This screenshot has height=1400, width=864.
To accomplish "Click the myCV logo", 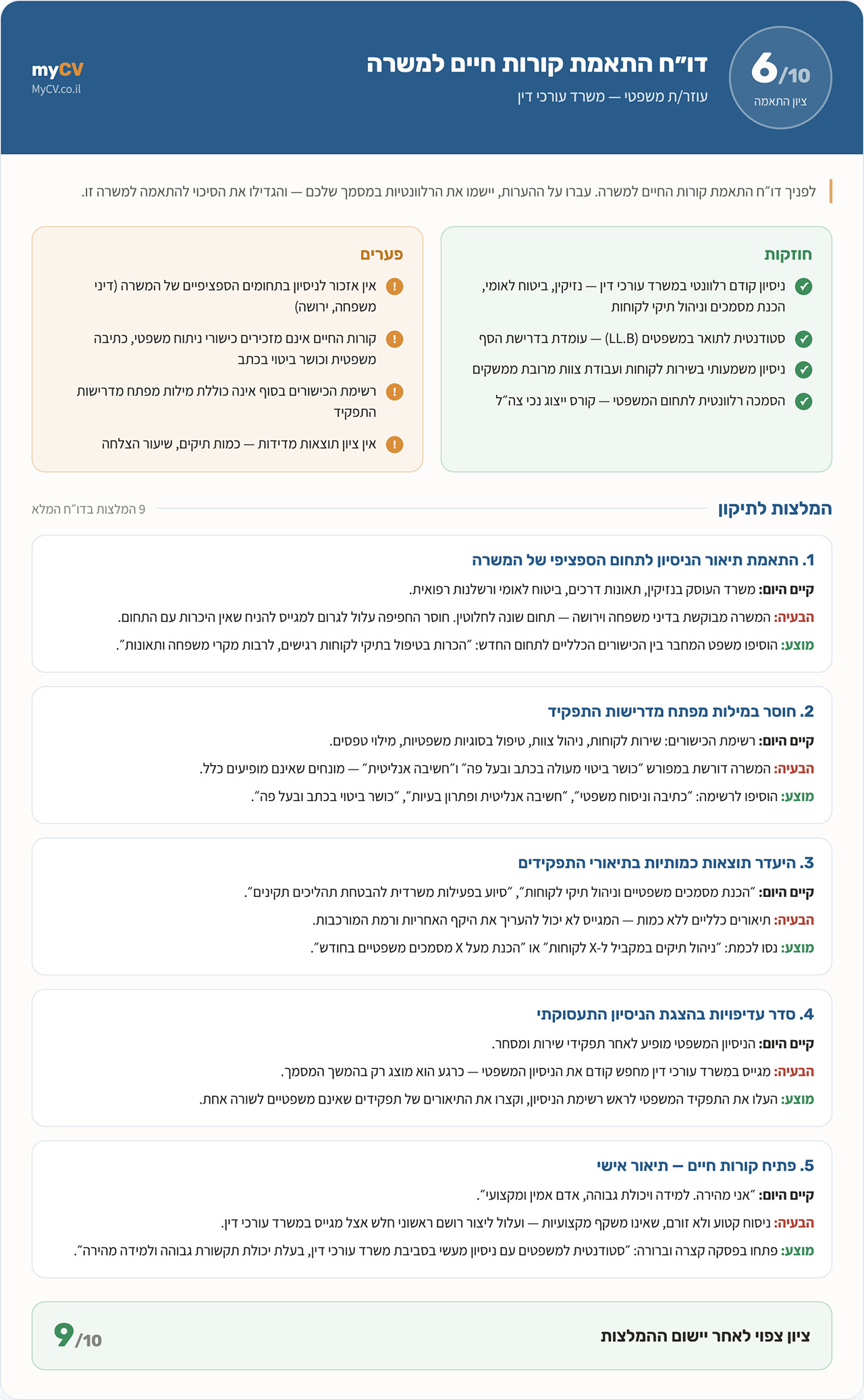I will (57, 70).
